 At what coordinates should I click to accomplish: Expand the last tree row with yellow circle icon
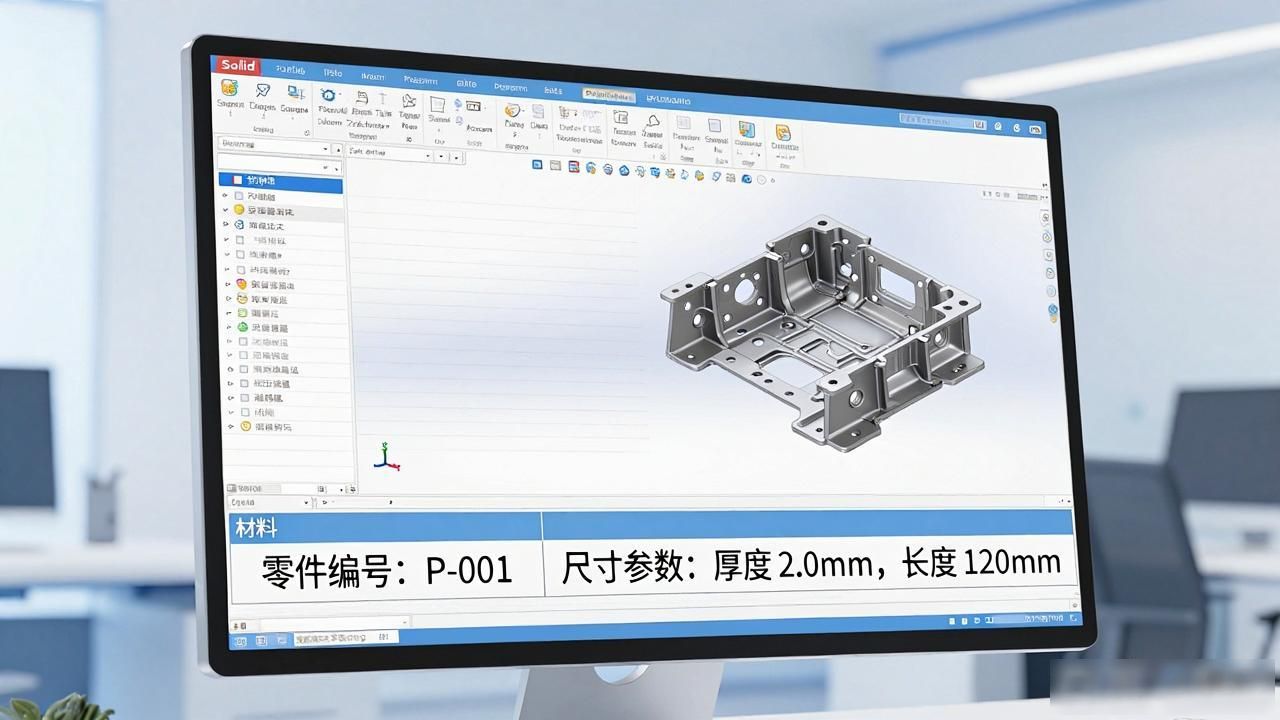(x=232, y=427)
